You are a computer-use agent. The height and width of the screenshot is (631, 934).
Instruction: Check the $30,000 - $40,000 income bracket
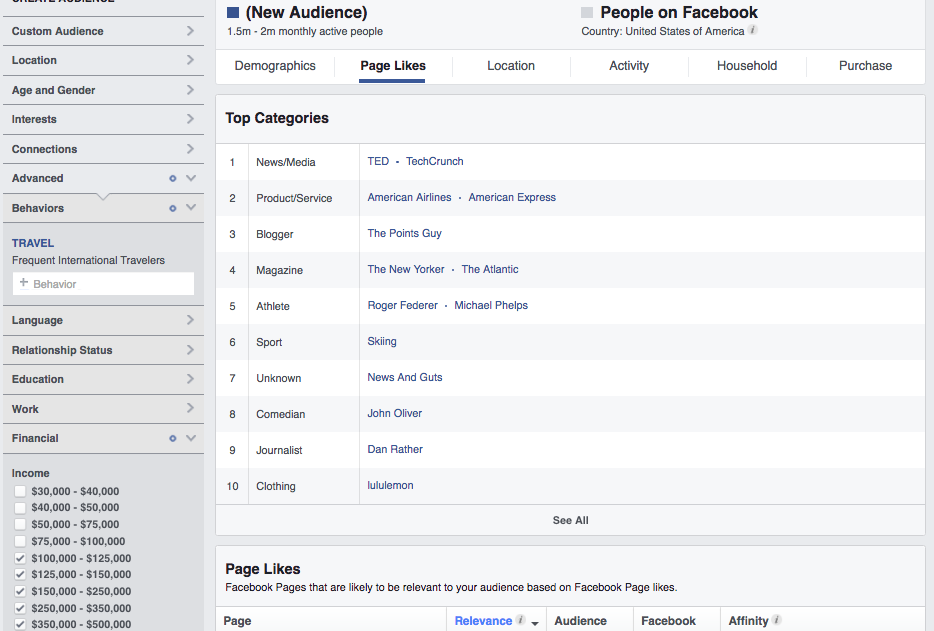pyautogui.click(x=20, y=491)
